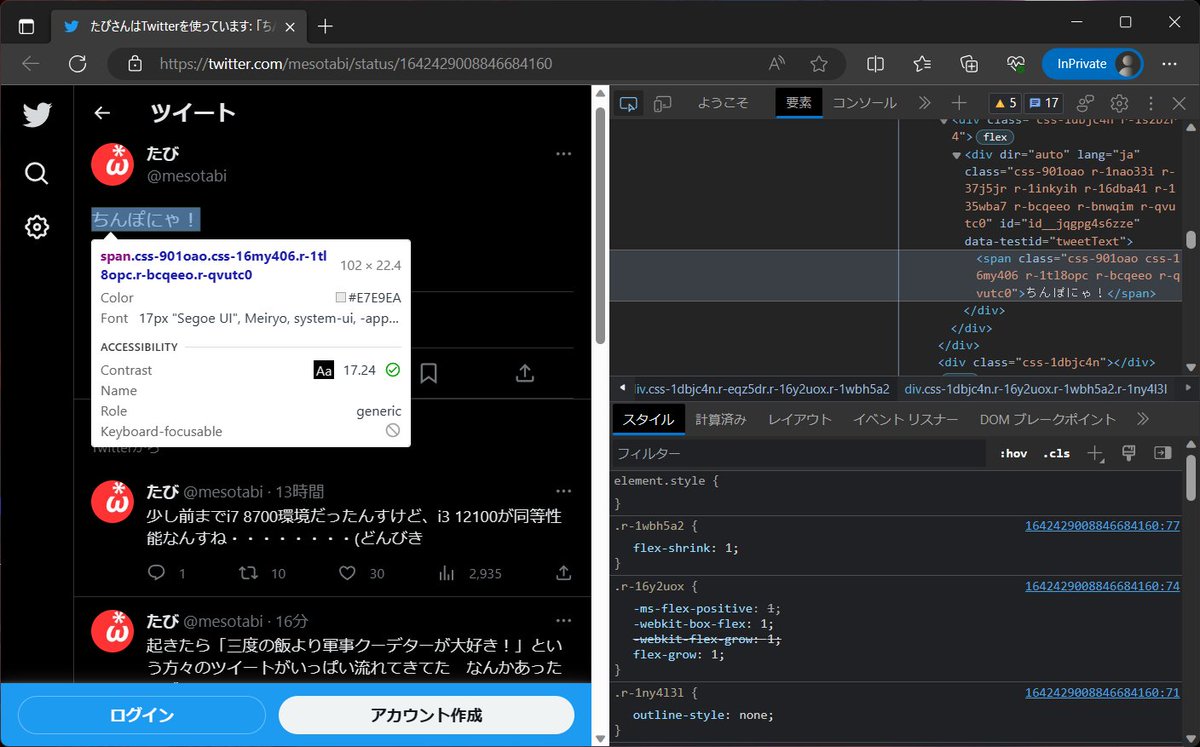
Task: Open read aloud icon in address bar
Action: [777, 64]
